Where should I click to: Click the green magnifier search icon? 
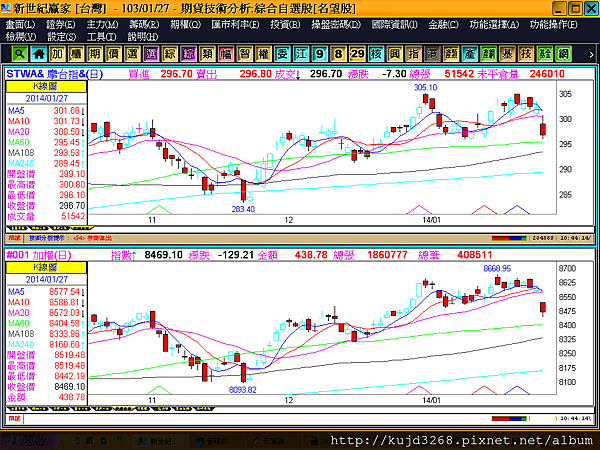(19, 54)
